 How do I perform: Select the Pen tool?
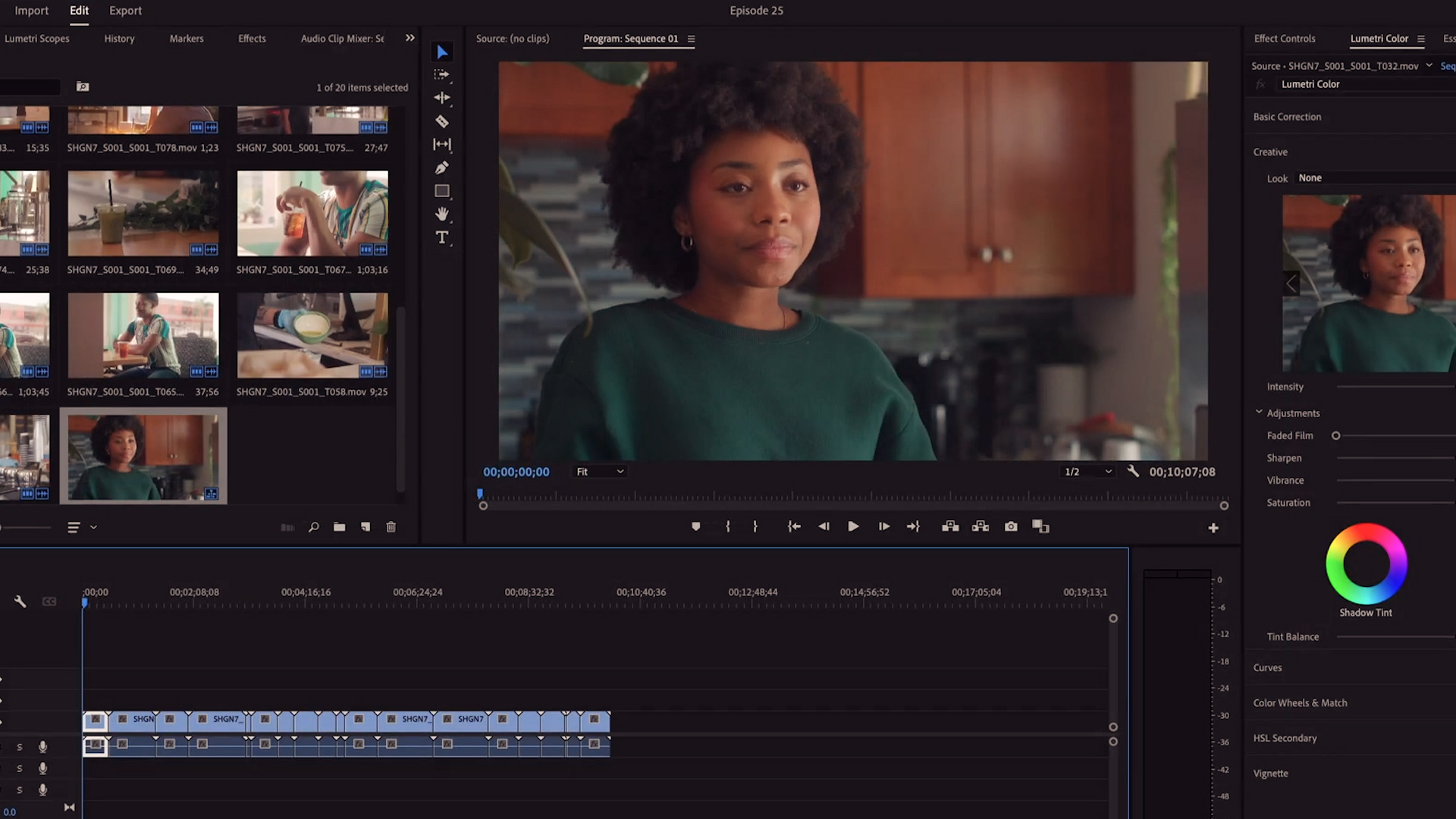coord(442,168)
